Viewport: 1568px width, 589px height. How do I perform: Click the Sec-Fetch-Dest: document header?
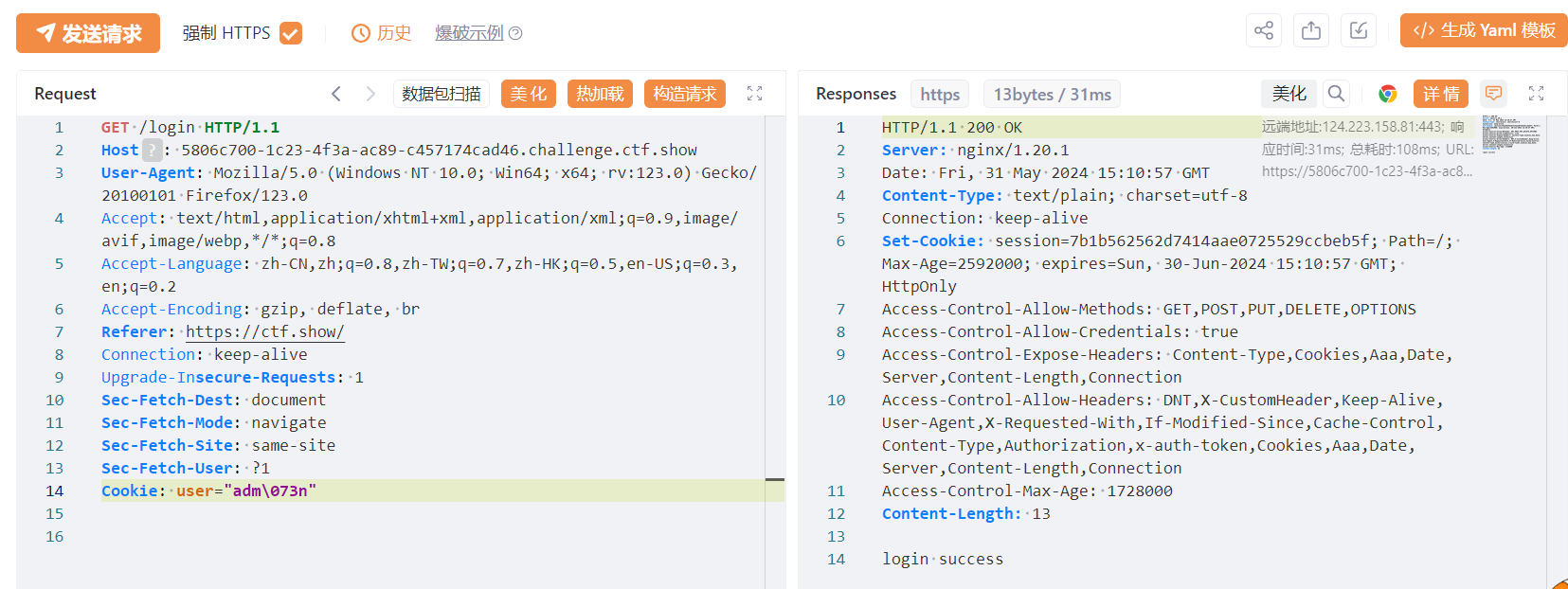[x=214, y=400]
